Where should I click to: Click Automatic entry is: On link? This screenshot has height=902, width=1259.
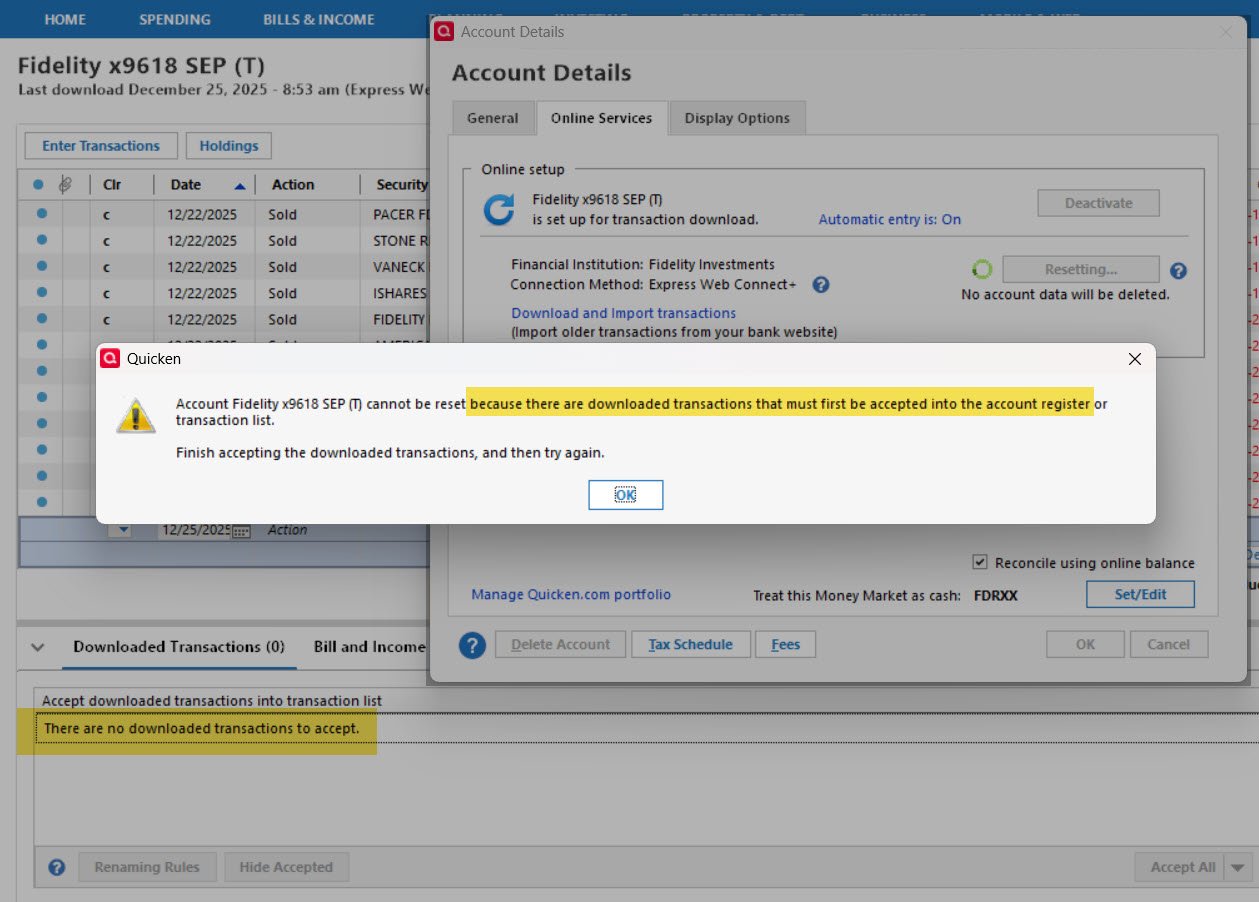coord(889,220)
